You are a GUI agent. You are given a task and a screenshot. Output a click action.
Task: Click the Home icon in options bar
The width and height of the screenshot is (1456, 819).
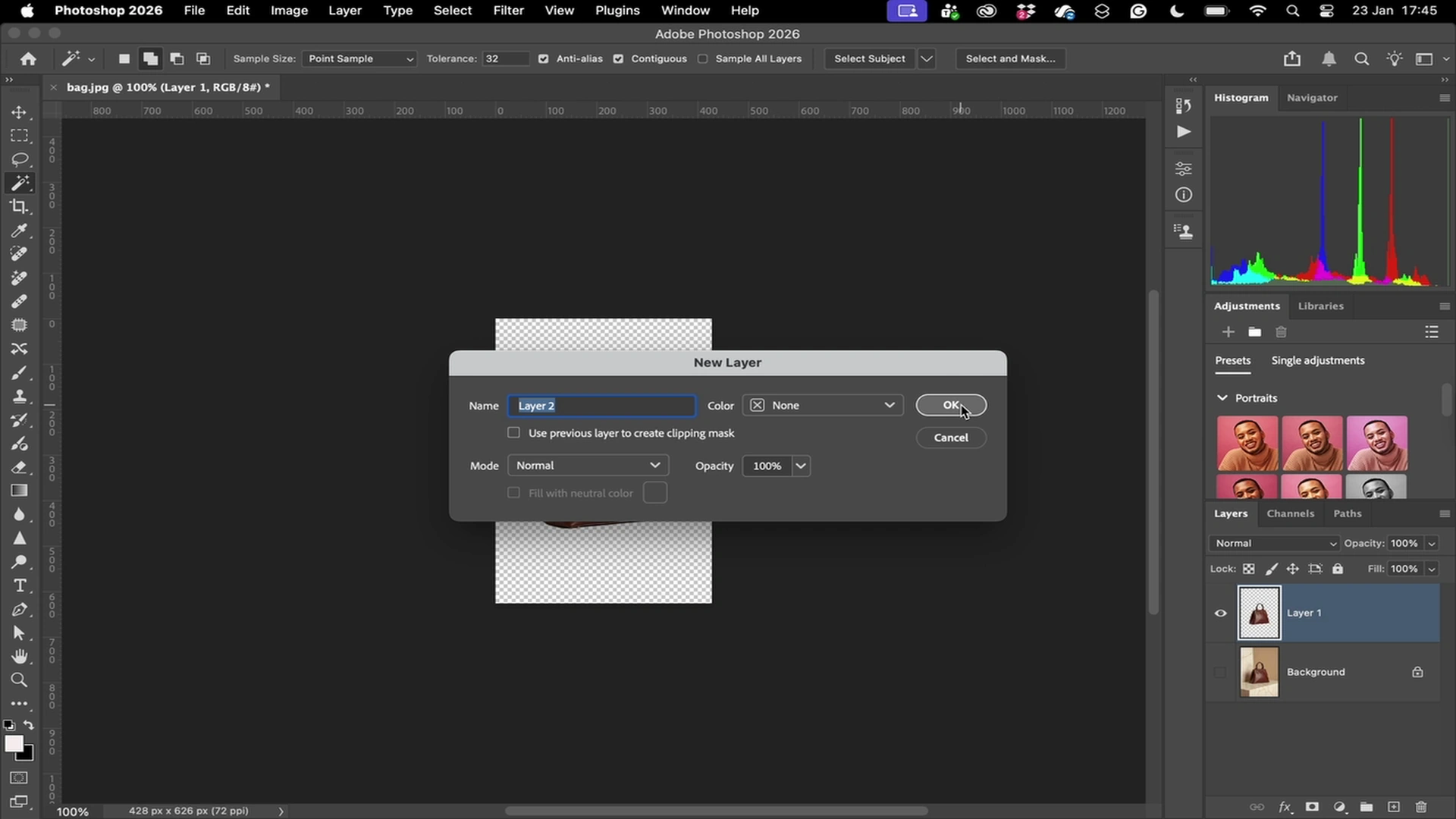pos(28,58)
